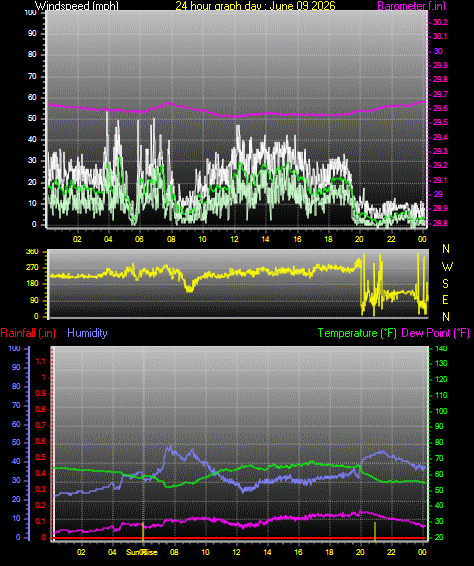Click the S compass direction label

tap(445, 284)
